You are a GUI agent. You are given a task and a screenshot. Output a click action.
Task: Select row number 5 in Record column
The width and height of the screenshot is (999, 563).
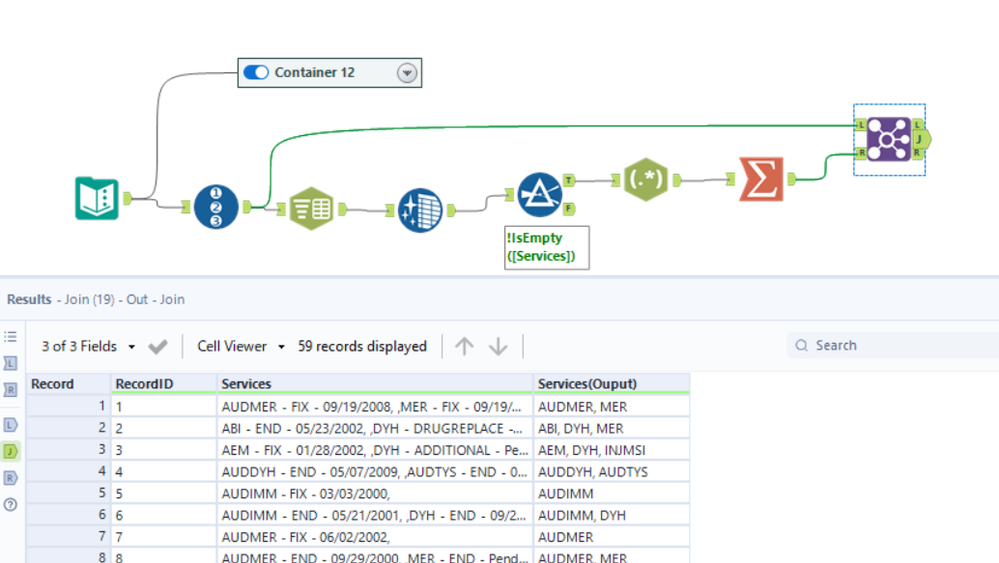pyautogui.click(x=69, y=494)
